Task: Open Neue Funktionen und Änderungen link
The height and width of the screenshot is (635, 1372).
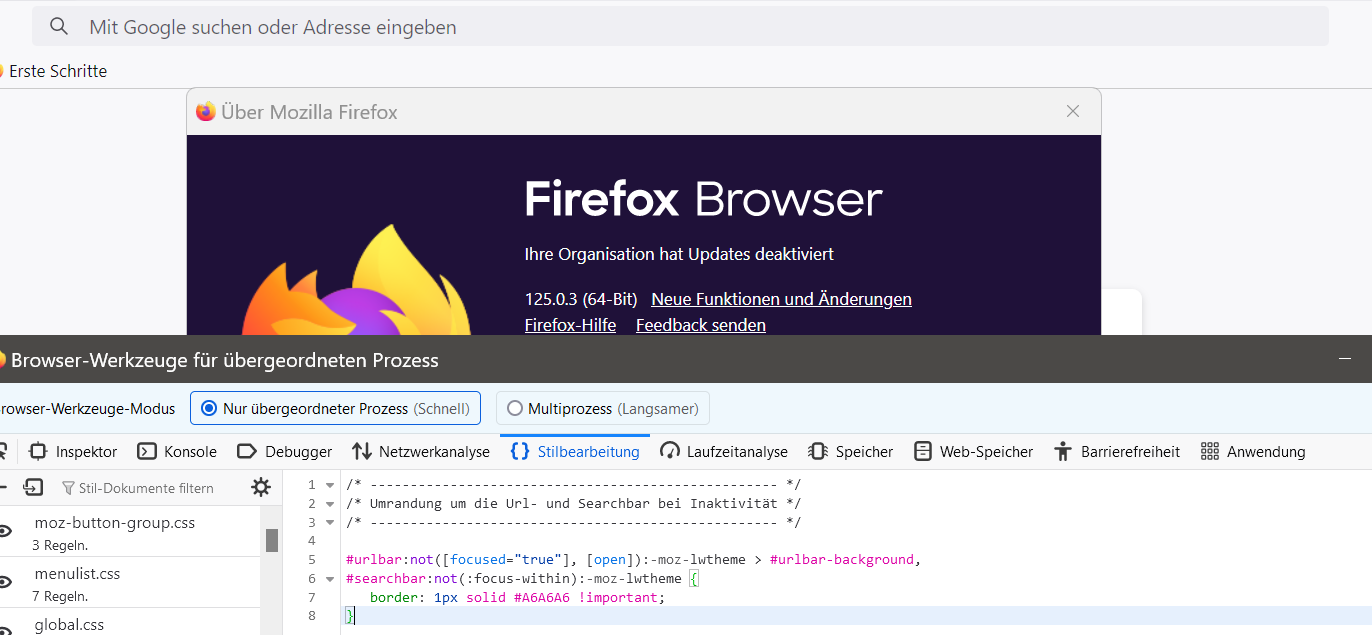Action: pyautogui.click(x=781, y=299)
